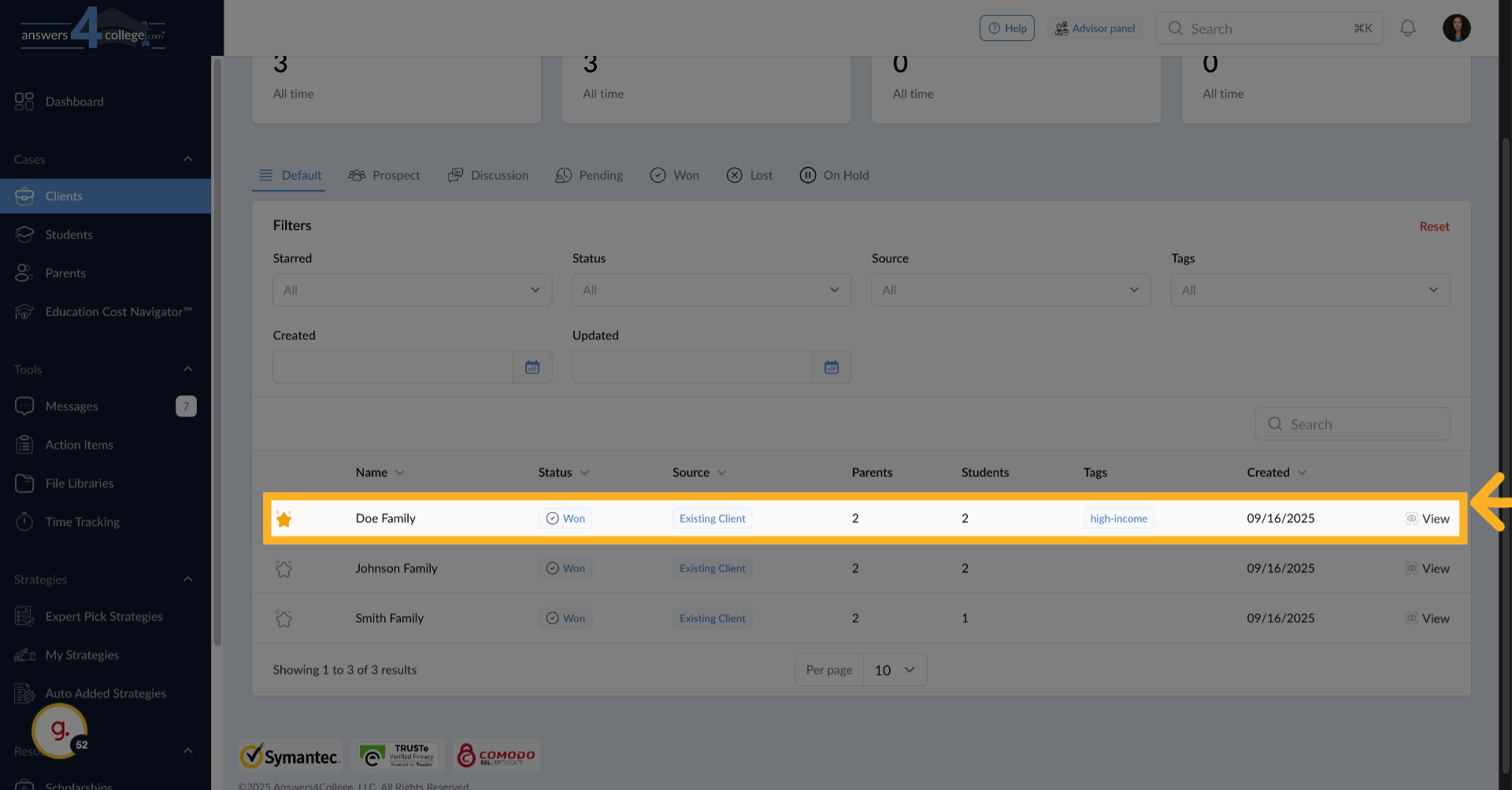Star the Smith Family client
The width and height of the screenshot is (1512, 790).
click(x=284, y=618)
